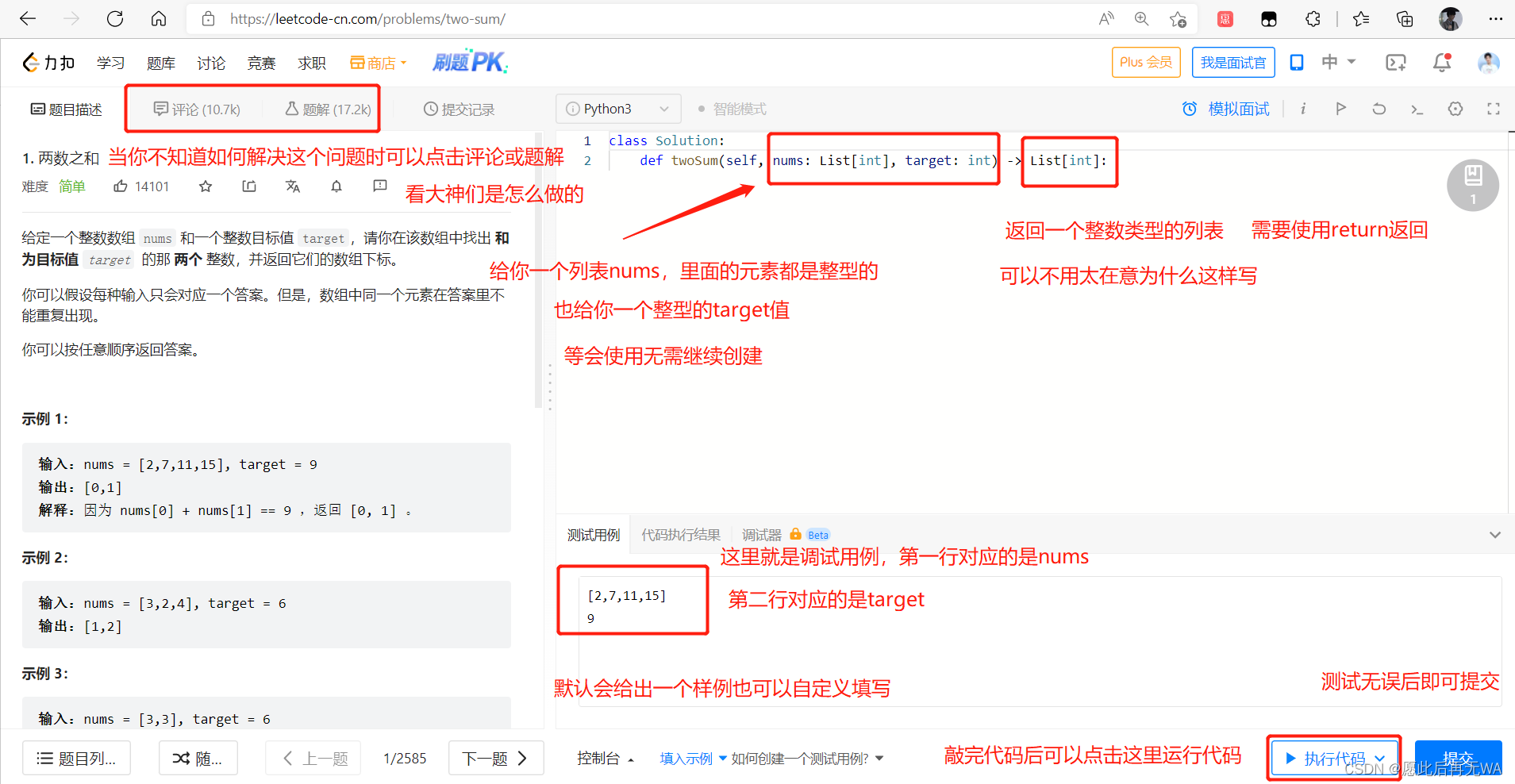Open browser collections icon
Viewport: 1515px width, 784px height.
click(1405, 19)
